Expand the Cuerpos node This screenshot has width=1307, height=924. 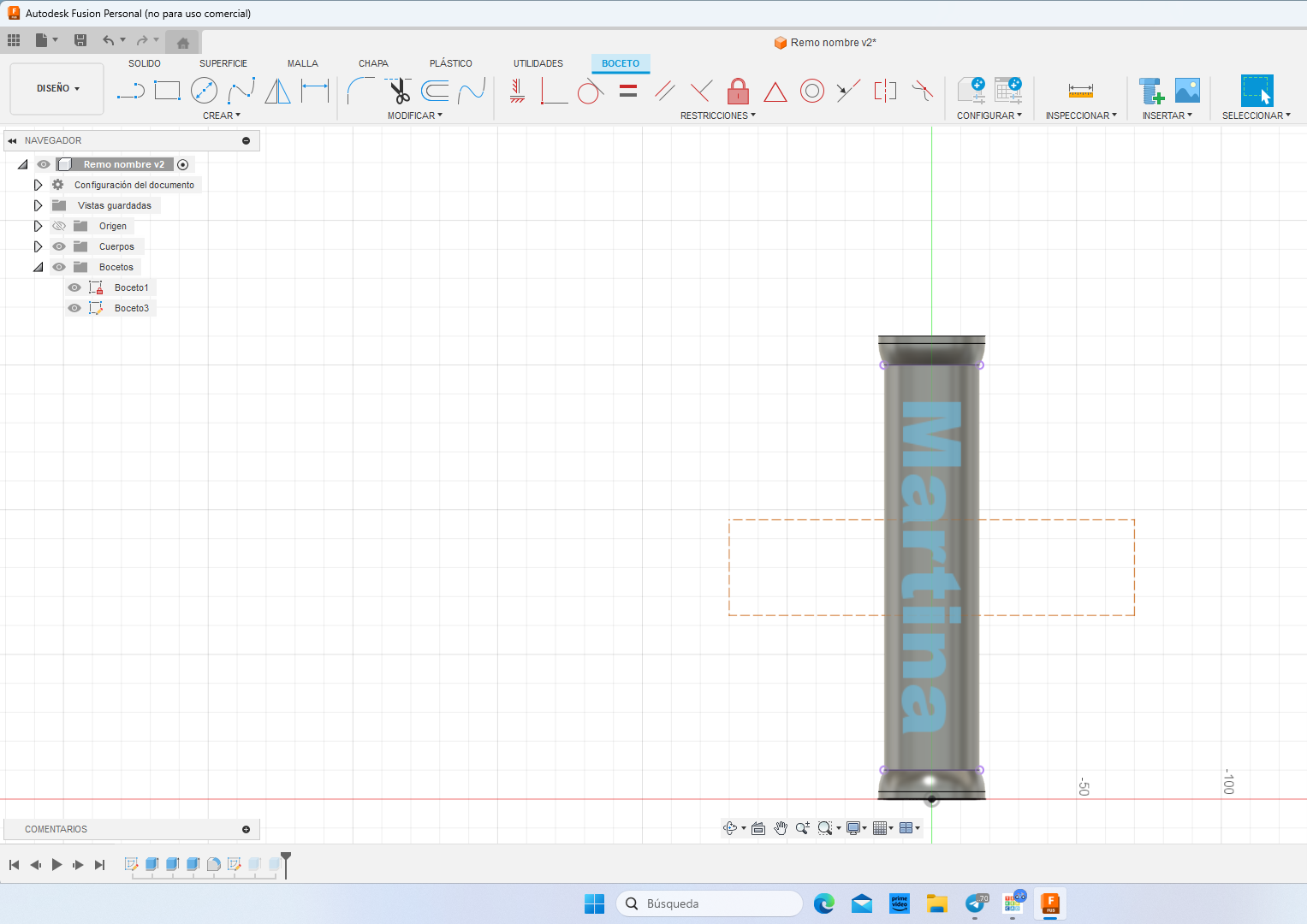tap(38, 246)
